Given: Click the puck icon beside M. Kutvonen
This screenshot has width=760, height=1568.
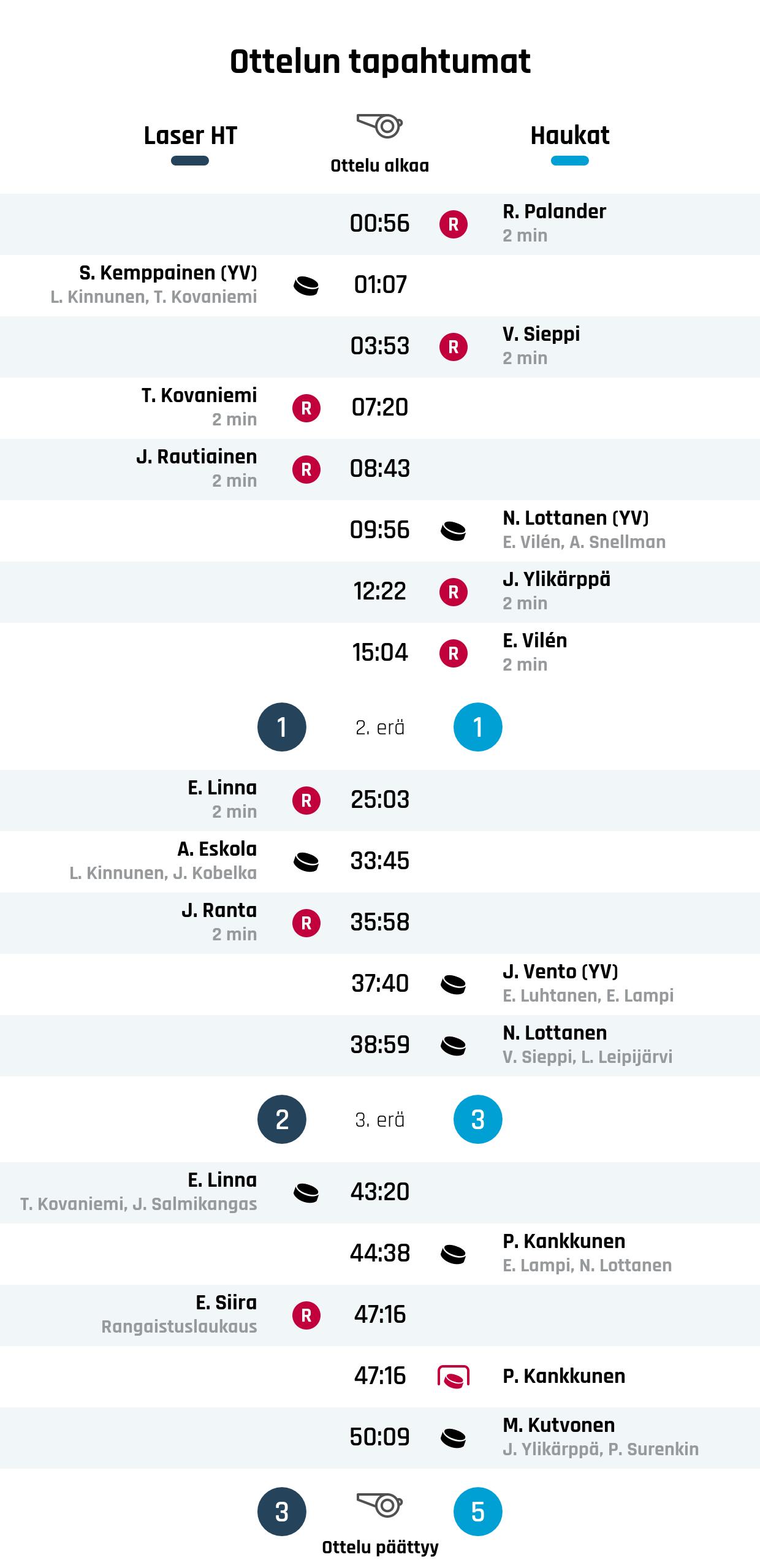Looking at the screenshot, I should 454,1438.
